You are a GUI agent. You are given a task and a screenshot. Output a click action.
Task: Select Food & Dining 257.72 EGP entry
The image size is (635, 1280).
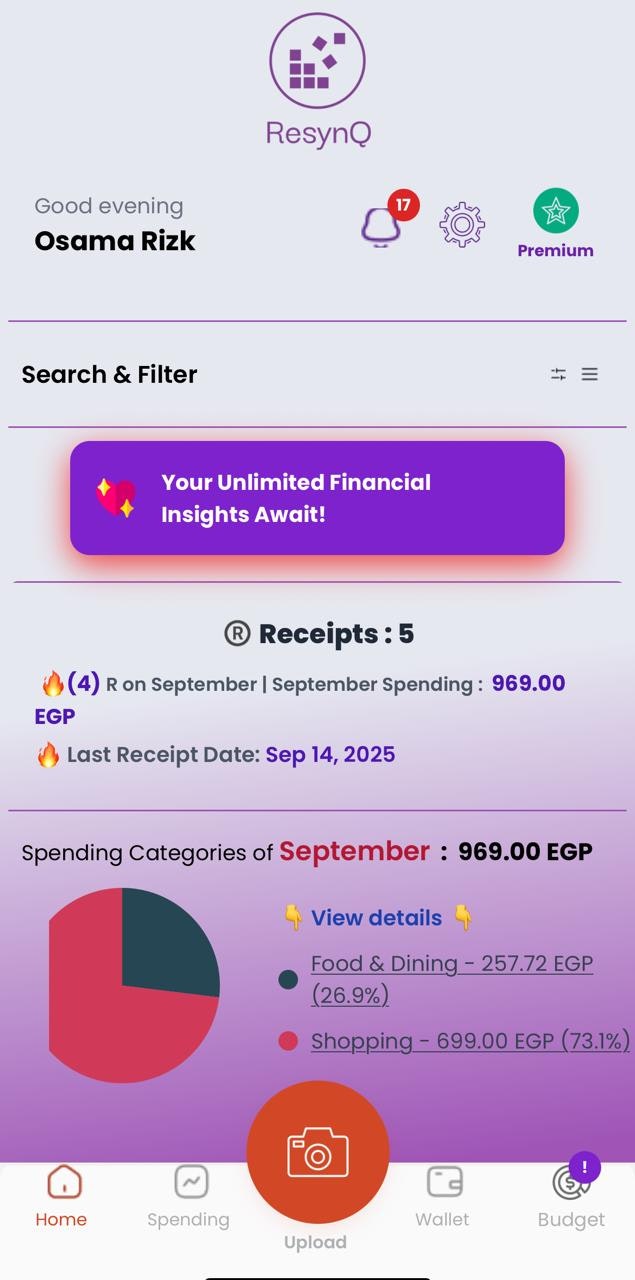click(x=452, y=979)
